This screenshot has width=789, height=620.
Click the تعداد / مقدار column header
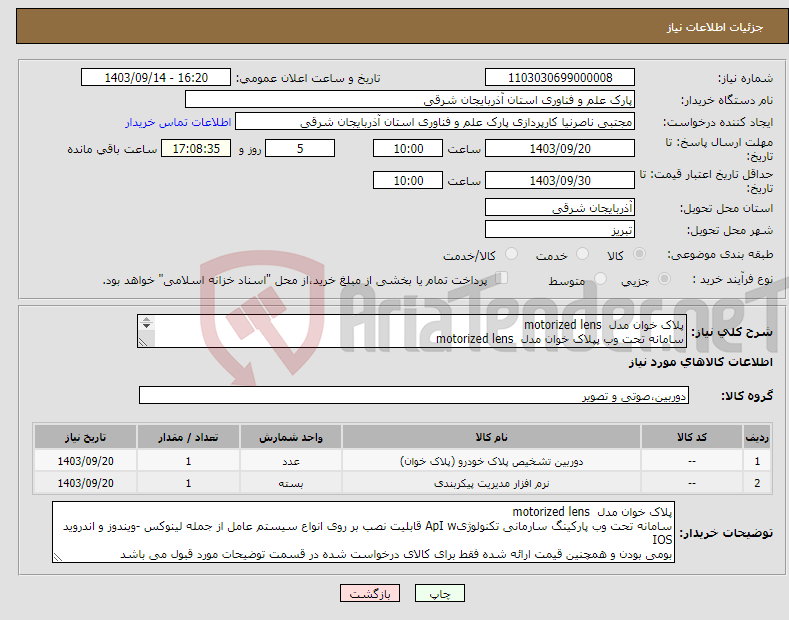coord(188,437)
